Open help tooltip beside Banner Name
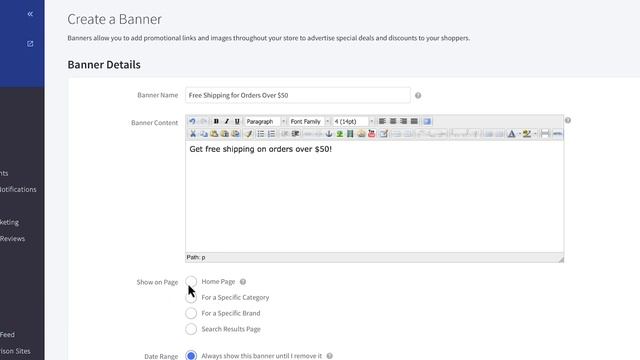The width and height of the screenshot is (640, 360). tap(418, 96)
